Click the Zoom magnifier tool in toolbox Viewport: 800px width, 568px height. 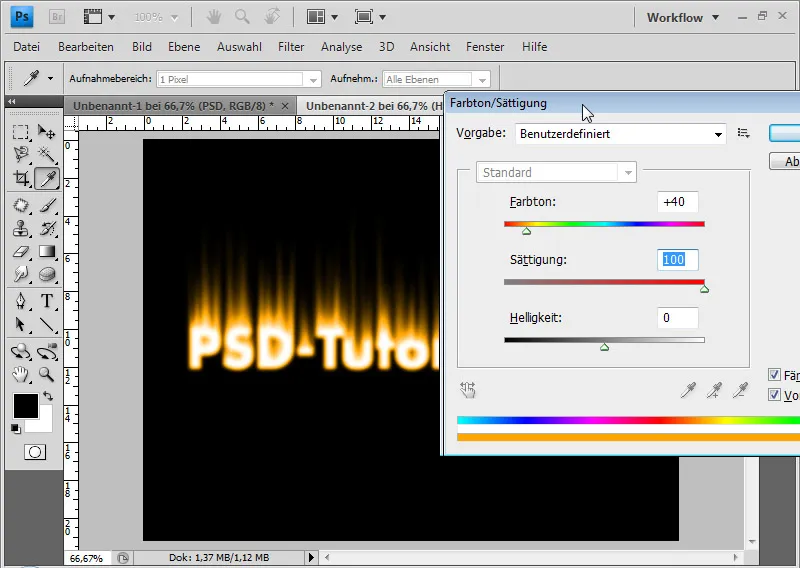tap(46, 374)
